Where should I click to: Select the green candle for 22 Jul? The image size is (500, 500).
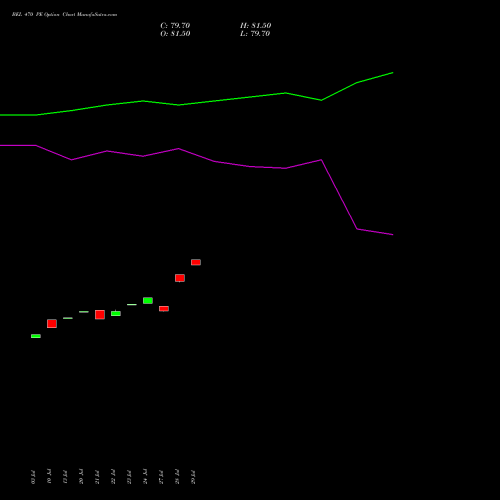click(x=116, y=313)
